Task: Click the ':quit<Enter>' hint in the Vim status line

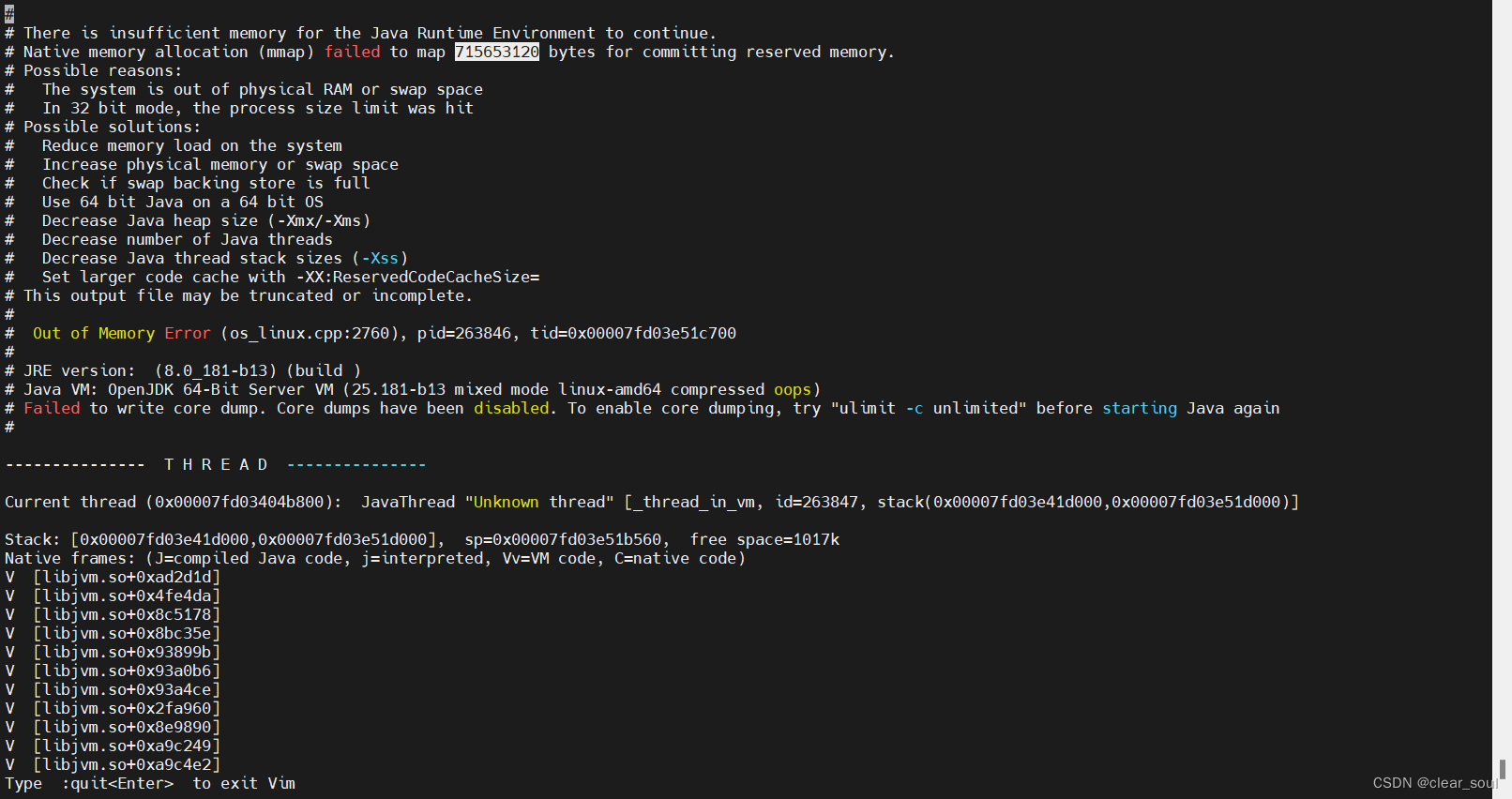Action: [x=117, y=783]
